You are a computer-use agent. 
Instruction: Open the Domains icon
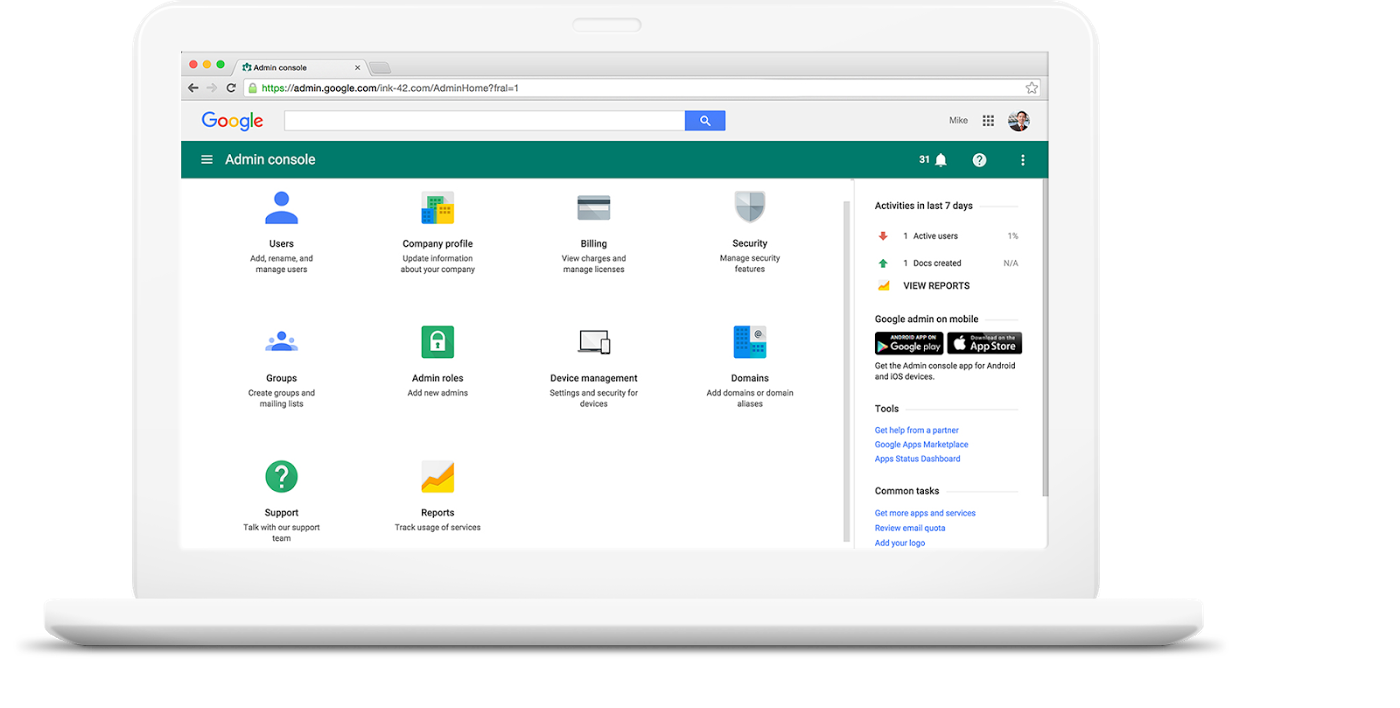[x=749, y=342]
